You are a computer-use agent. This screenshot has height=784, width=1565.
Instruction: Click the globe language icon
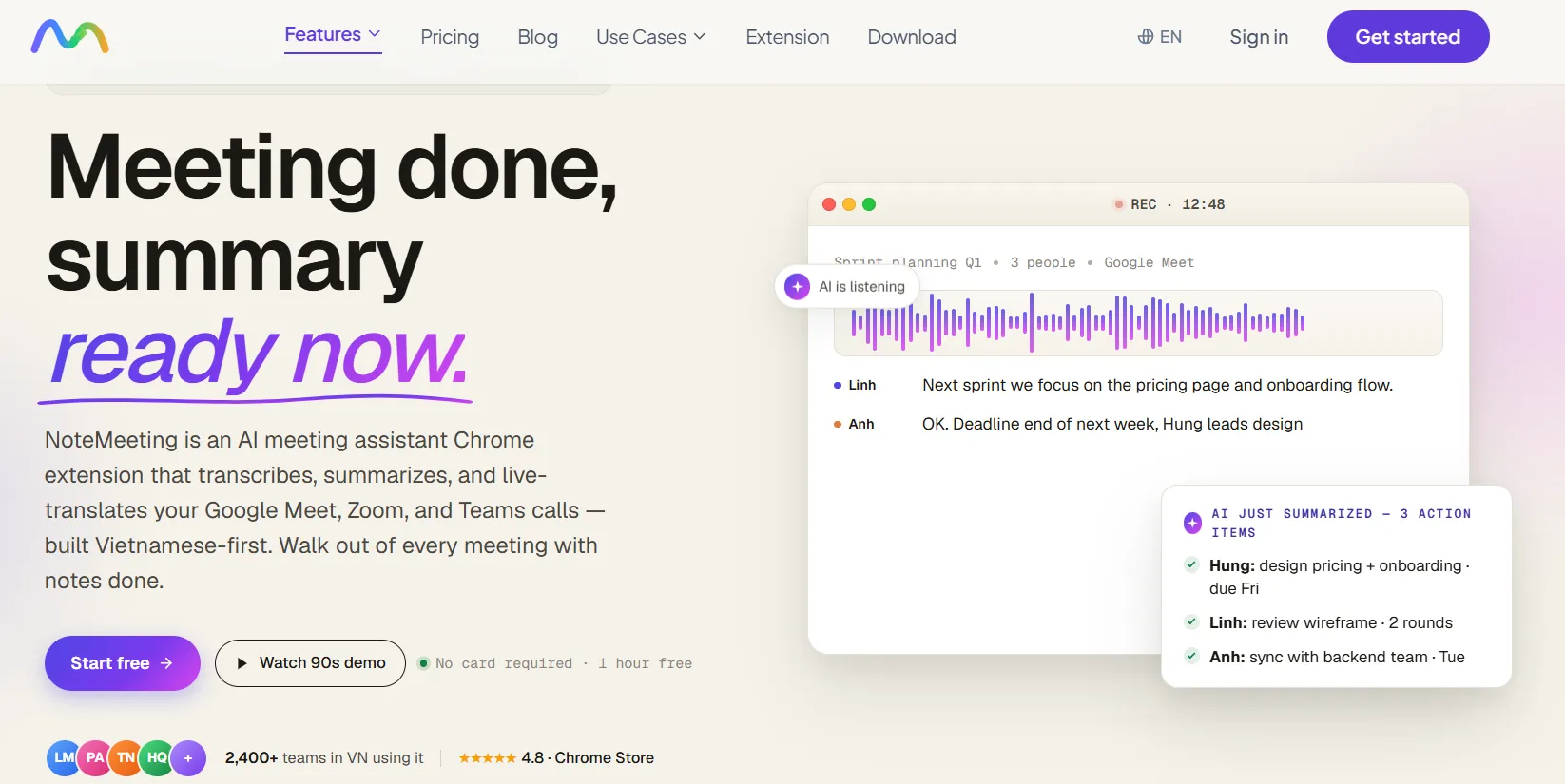tap(1146, 37)
